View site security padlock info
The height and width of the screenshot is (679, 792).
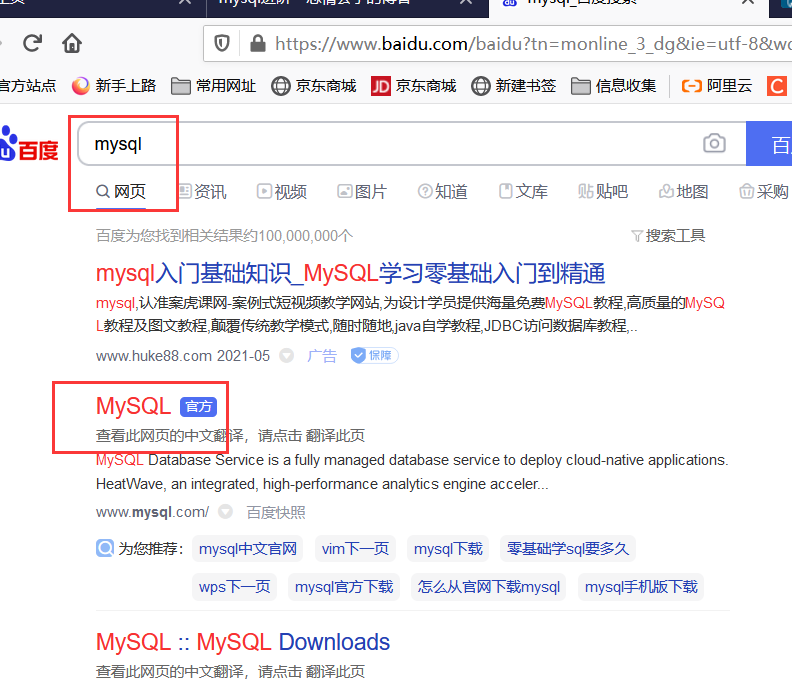pos(258,43)
